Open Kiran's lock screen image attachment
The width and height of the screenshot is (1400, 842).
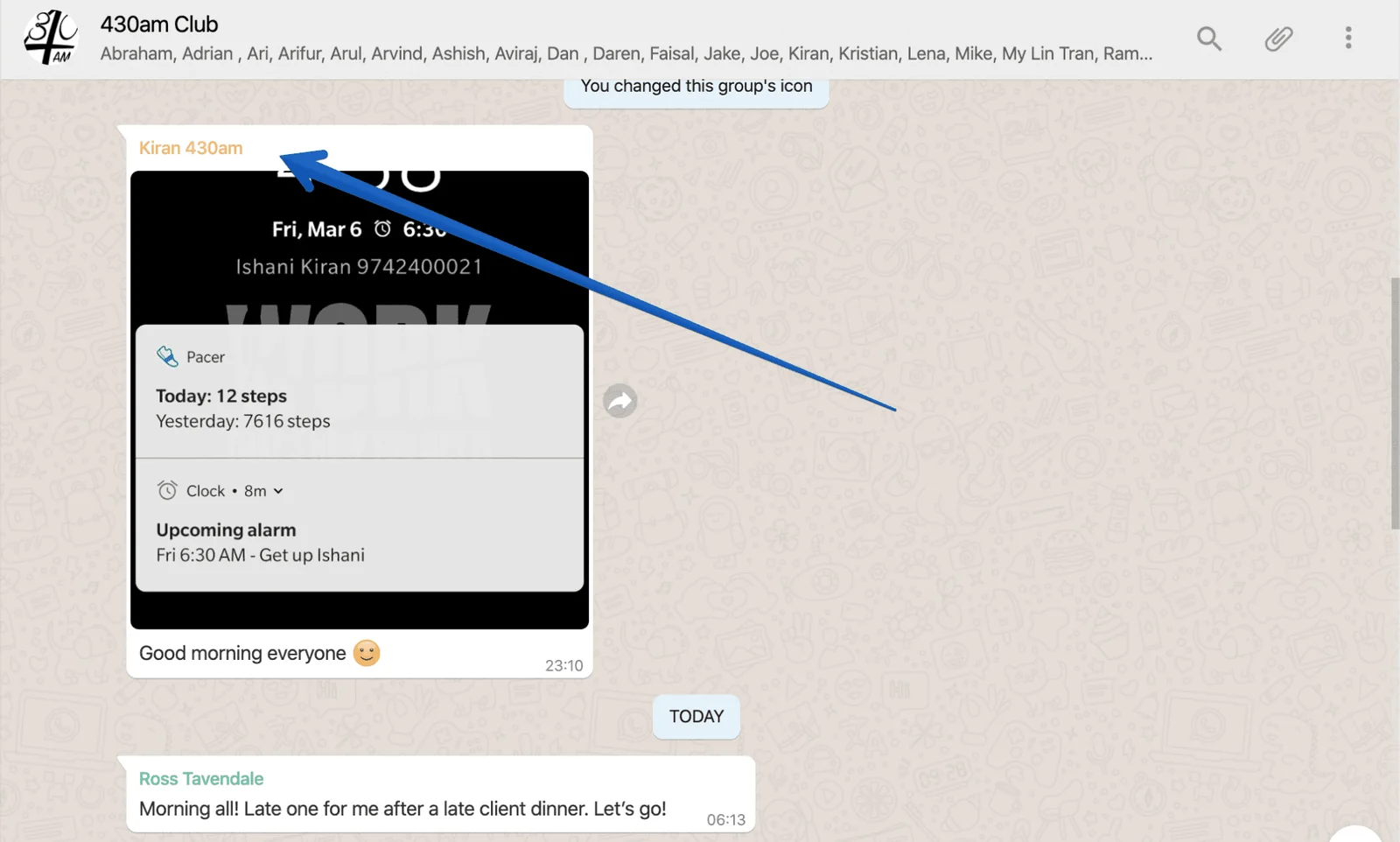(360, 400)
